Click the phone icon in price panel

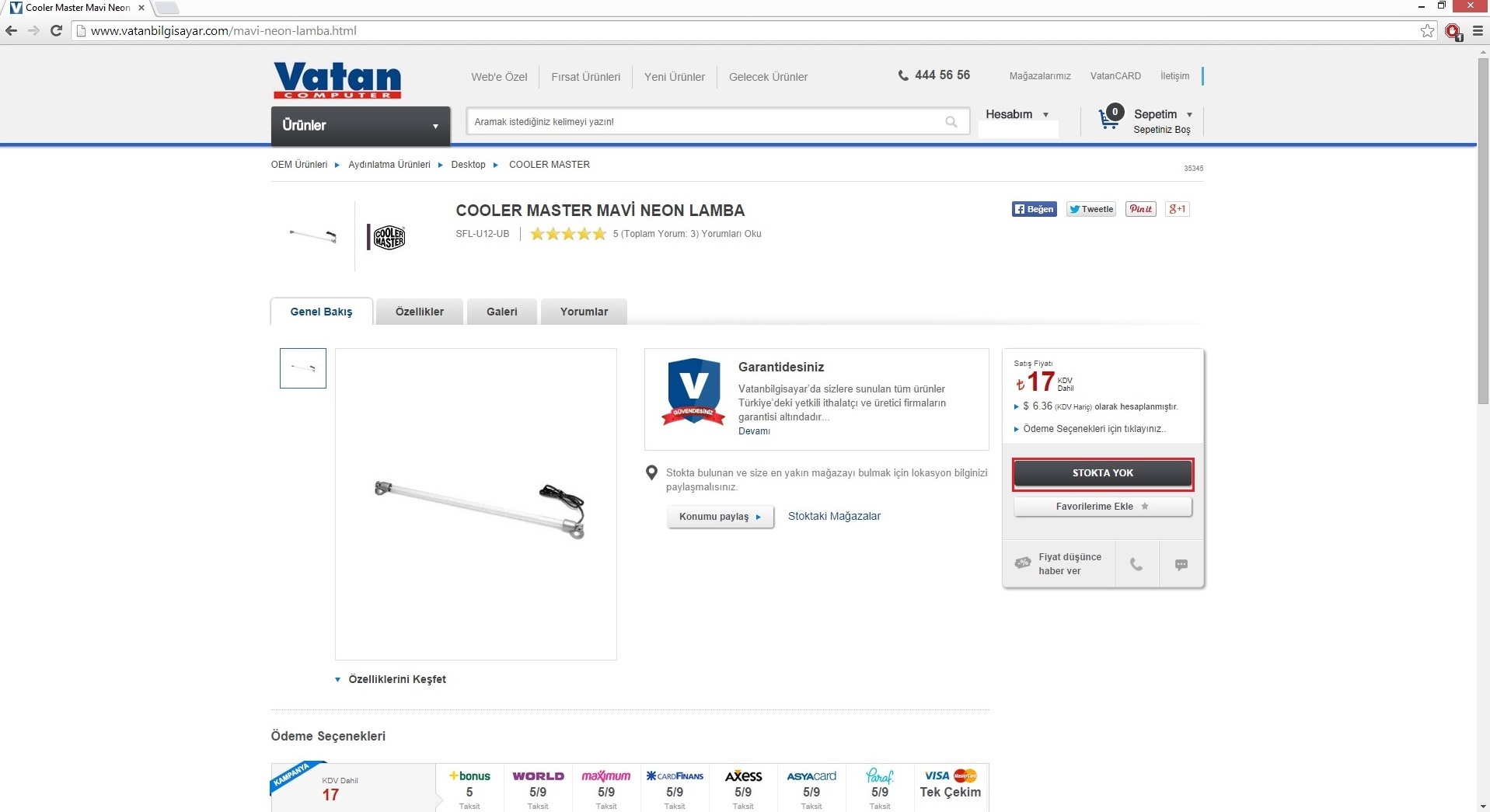pyautogui.click(x=1136, y=565)
